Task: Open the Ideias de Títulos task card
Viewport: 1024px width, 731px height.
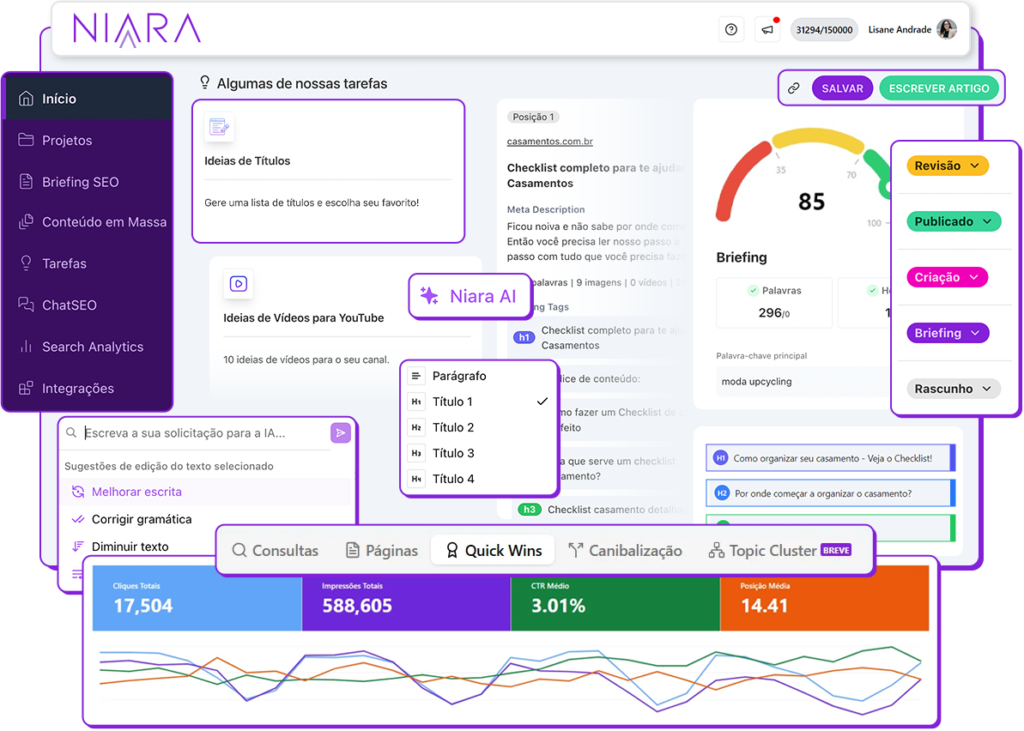Action: (328, 171)
